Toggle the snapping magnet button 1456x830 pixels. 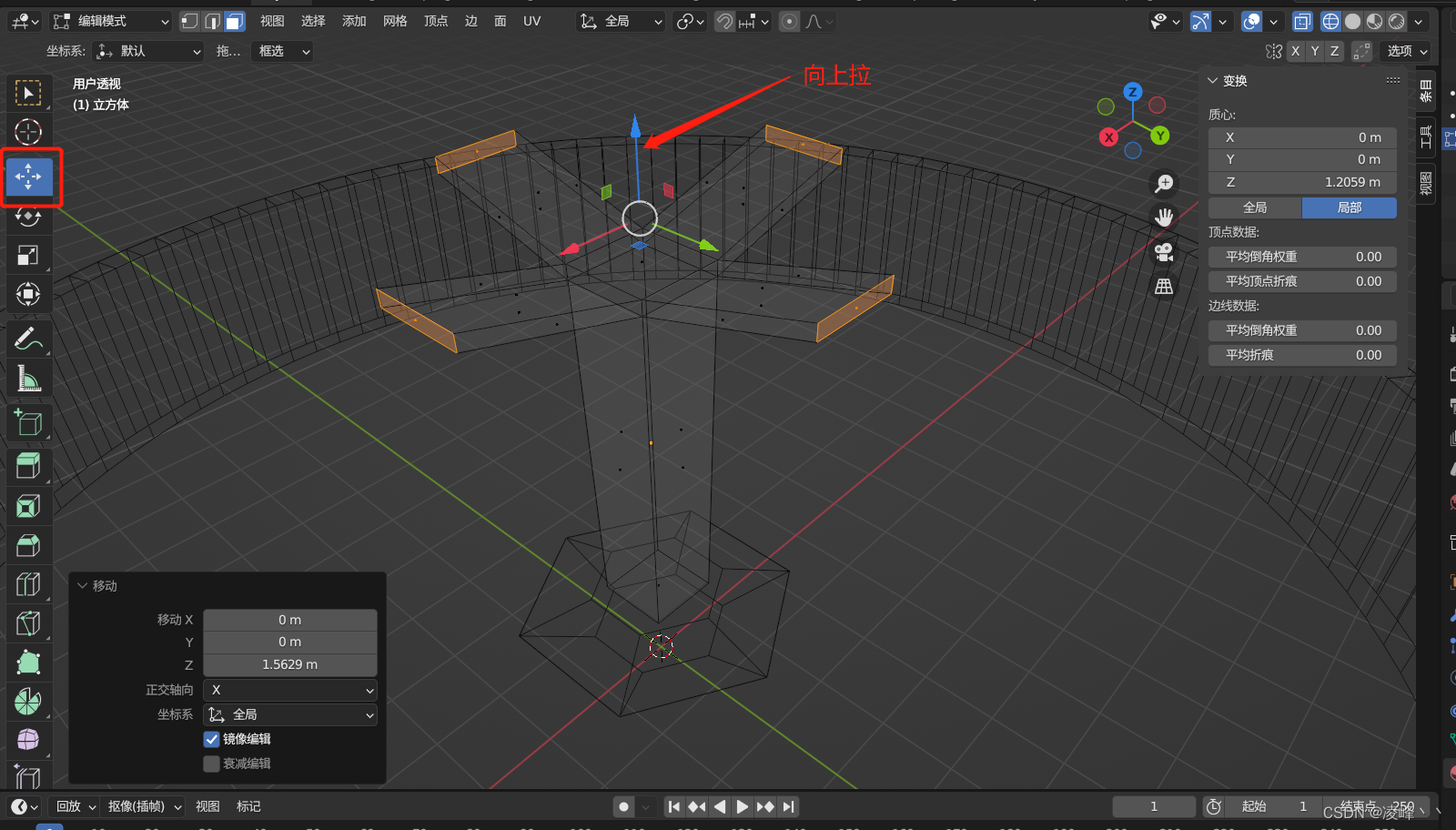(x=724, y=21)
